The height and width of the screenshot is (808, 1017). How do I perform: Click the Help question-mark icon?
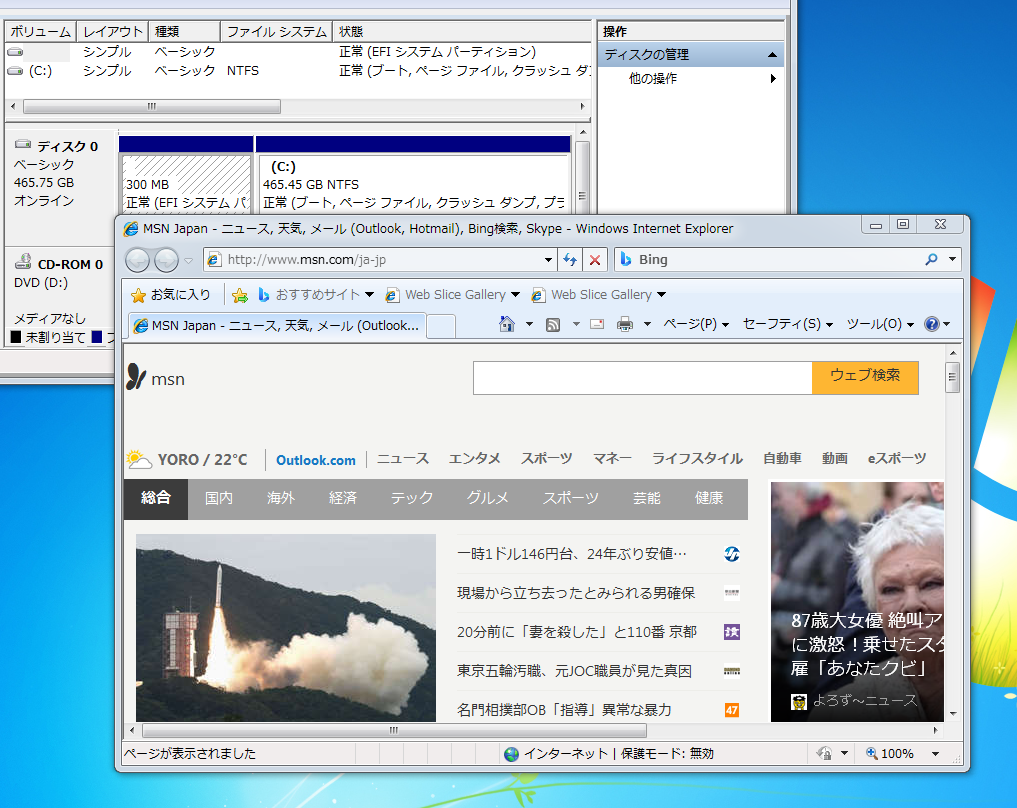pos(931,323)
